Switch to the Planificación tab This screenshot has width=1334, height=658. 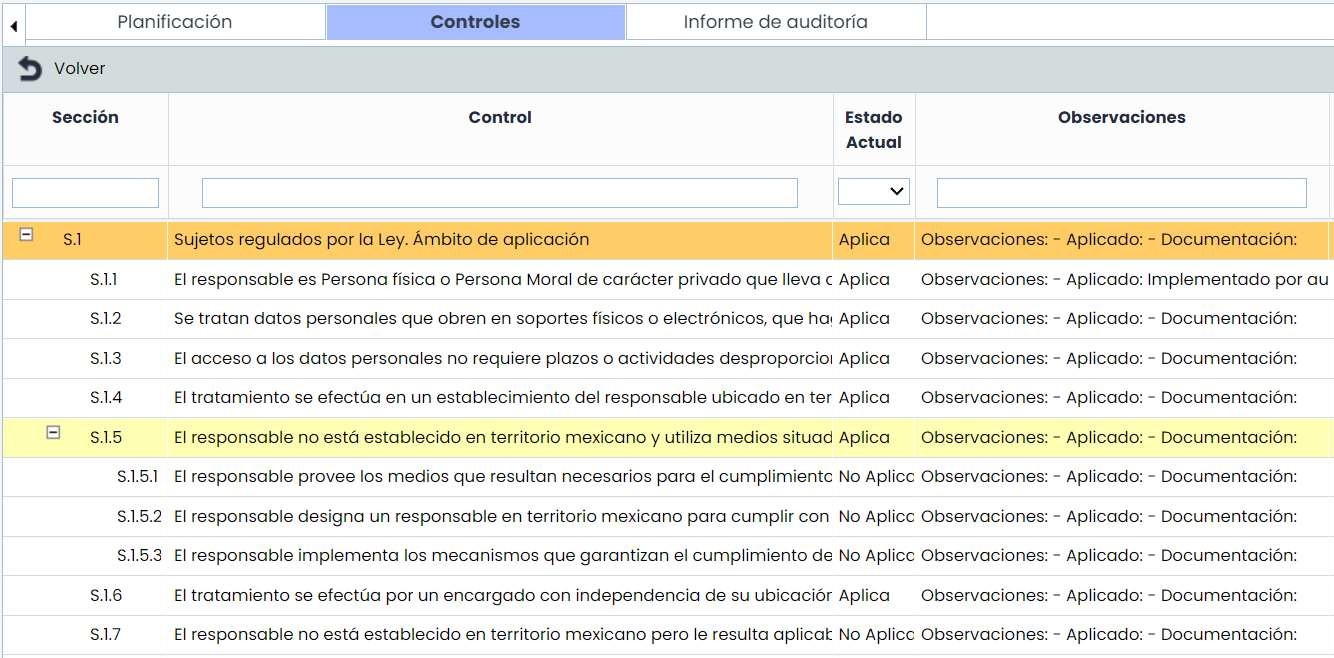click(x=175, y=22)
